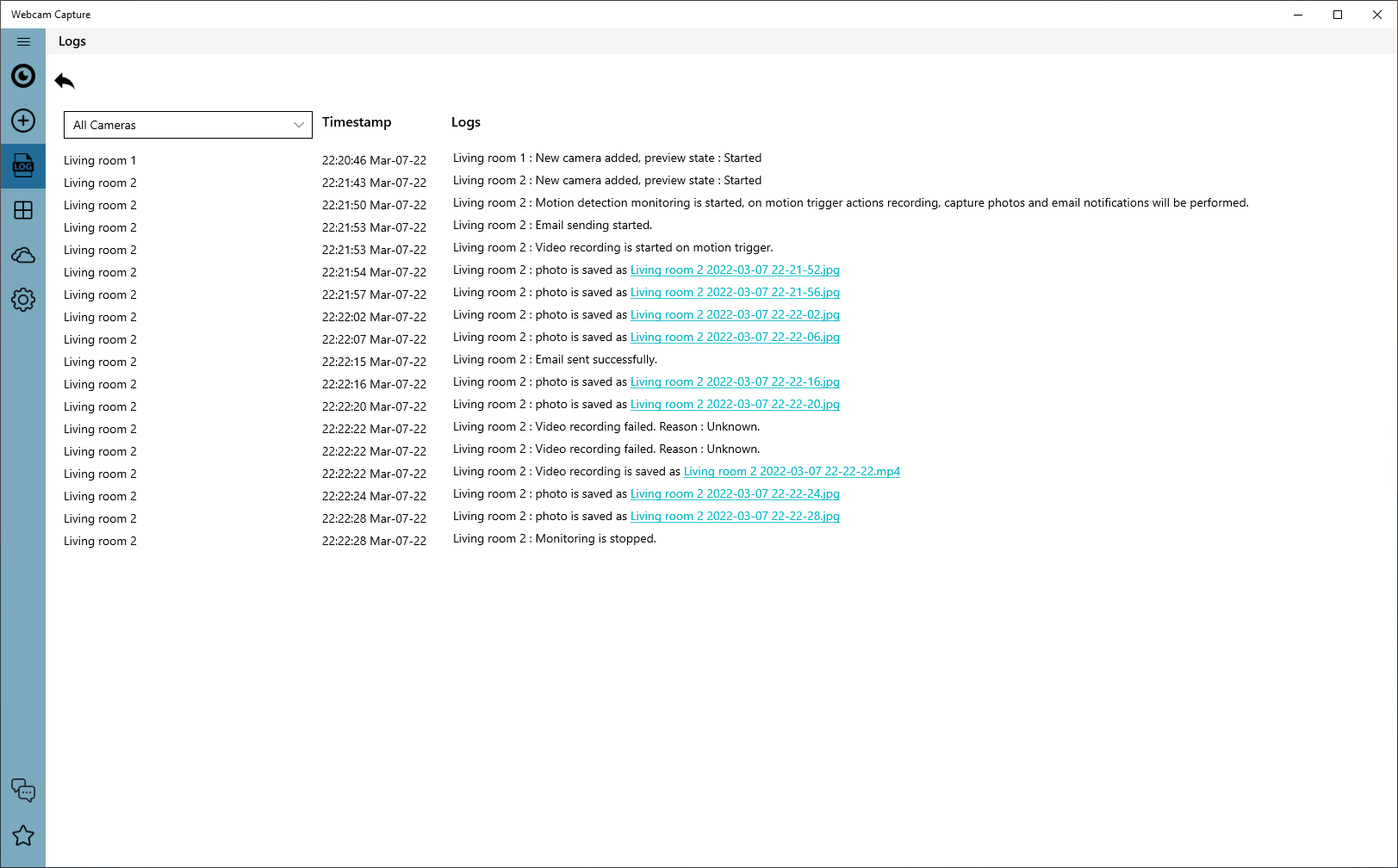1398x868 pixels.
Task: Open the feedback chat icon
Action: click(23, 790)
